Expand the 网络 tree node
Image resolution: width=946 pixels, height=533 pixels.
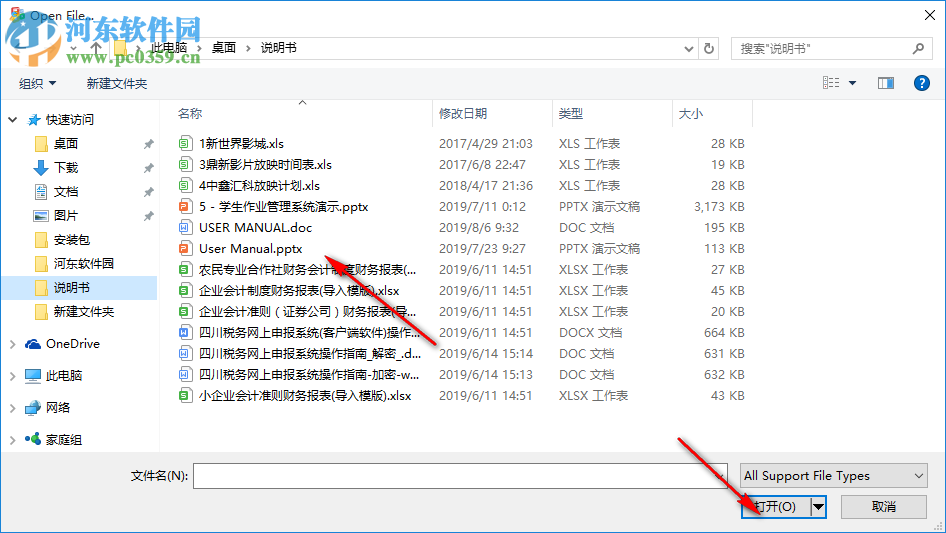tap(13, 408)
